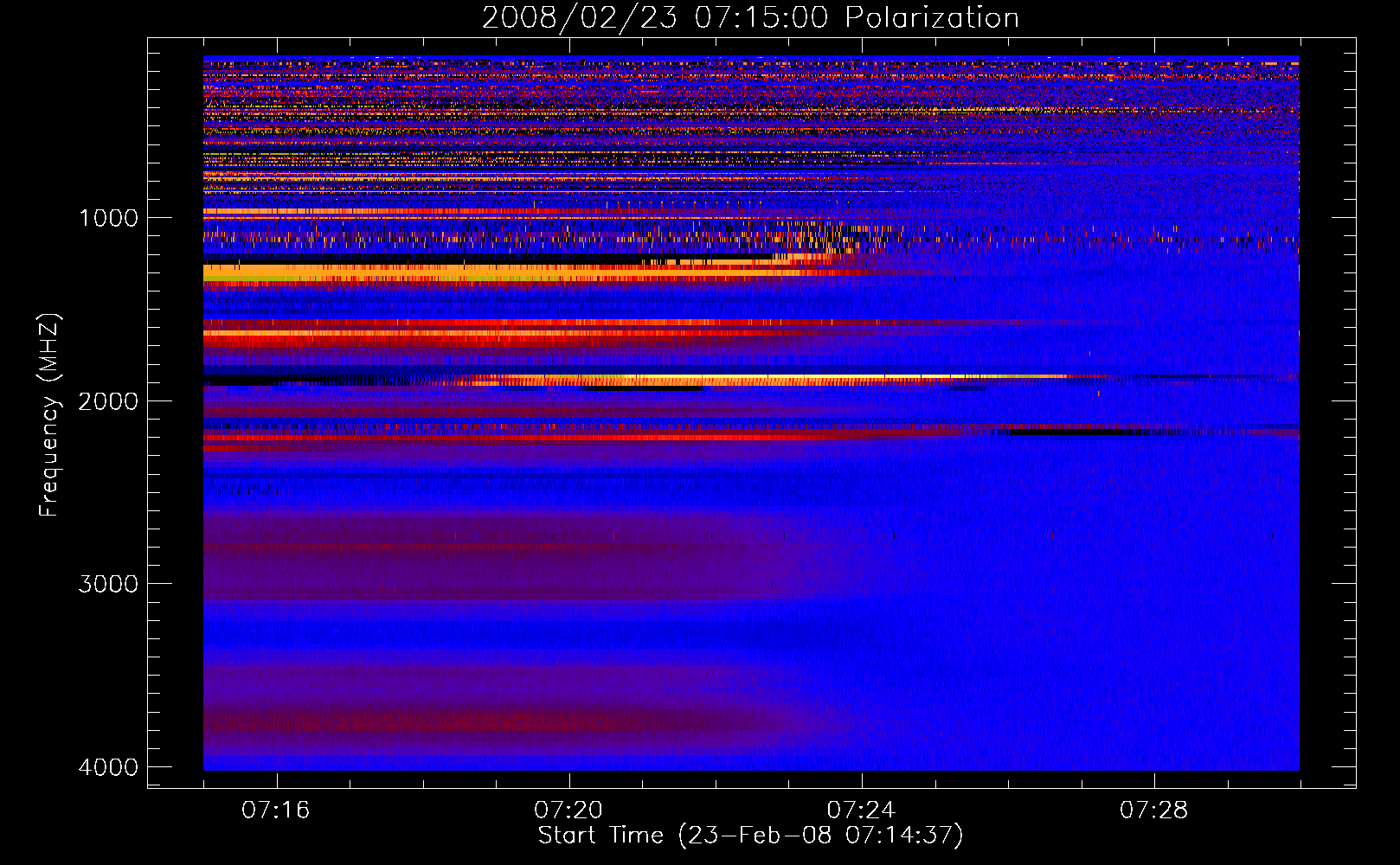Click the plot title '2008/02/23 07:15:00 Polarization'
Screen dimensions: 1400x865
pyautogui.click(x=750, y=17)
